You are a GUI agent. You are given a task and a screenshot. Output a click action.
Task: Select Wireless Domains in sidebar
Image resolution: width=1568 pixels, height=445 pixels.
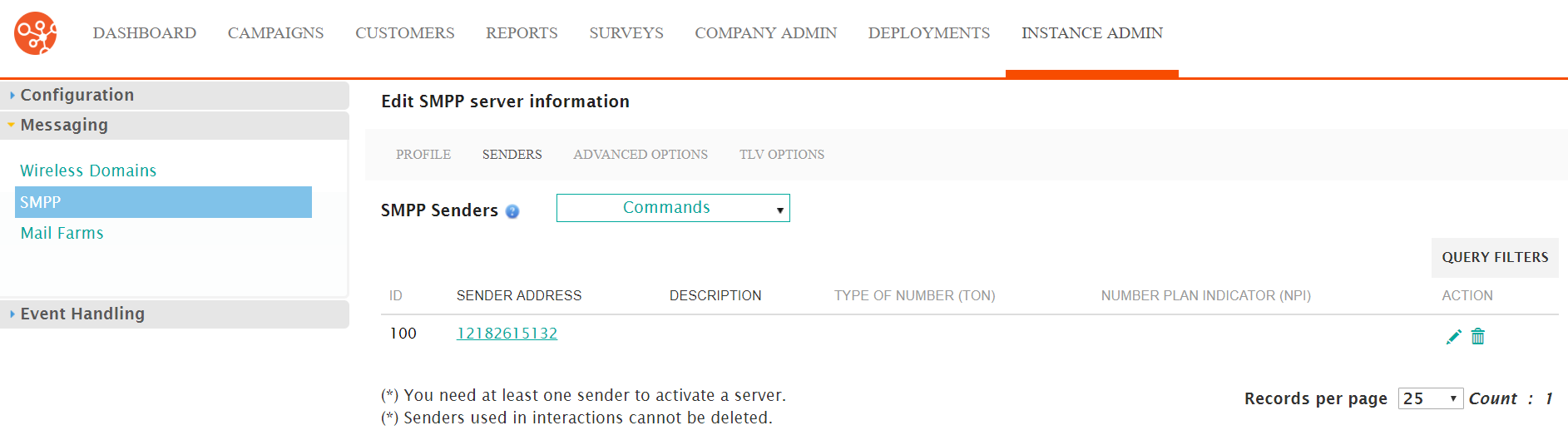88,171
